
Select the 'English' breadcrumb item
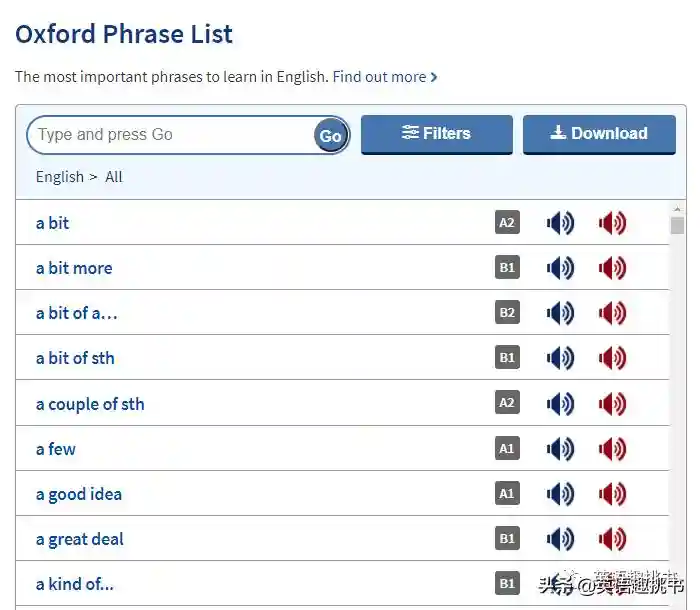(x=60, y=177)
